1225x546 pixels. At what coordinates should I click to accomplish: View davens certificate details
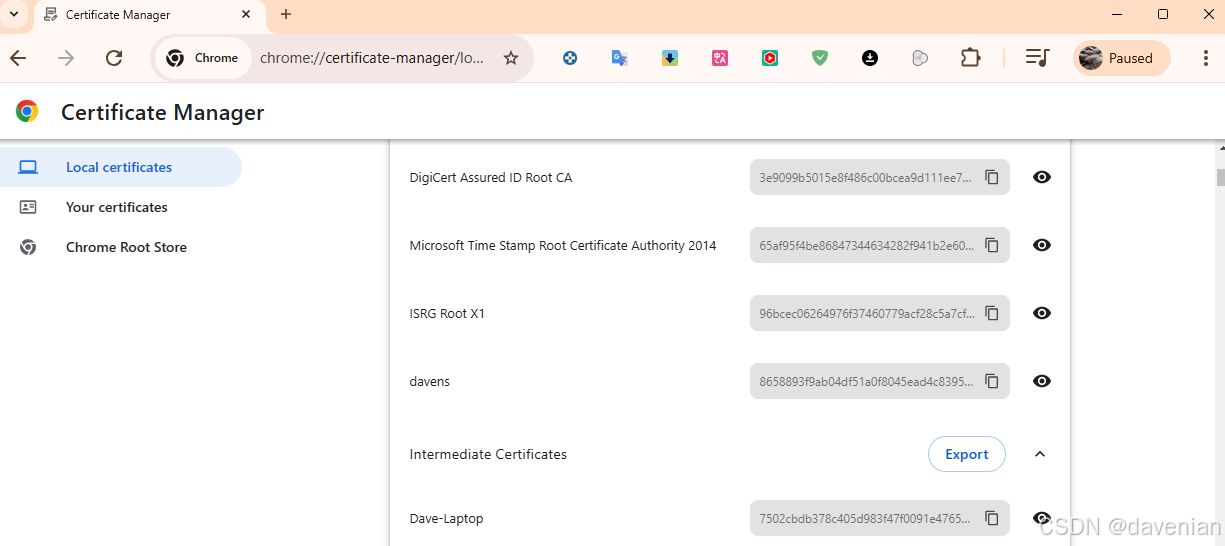[1042, 381]
